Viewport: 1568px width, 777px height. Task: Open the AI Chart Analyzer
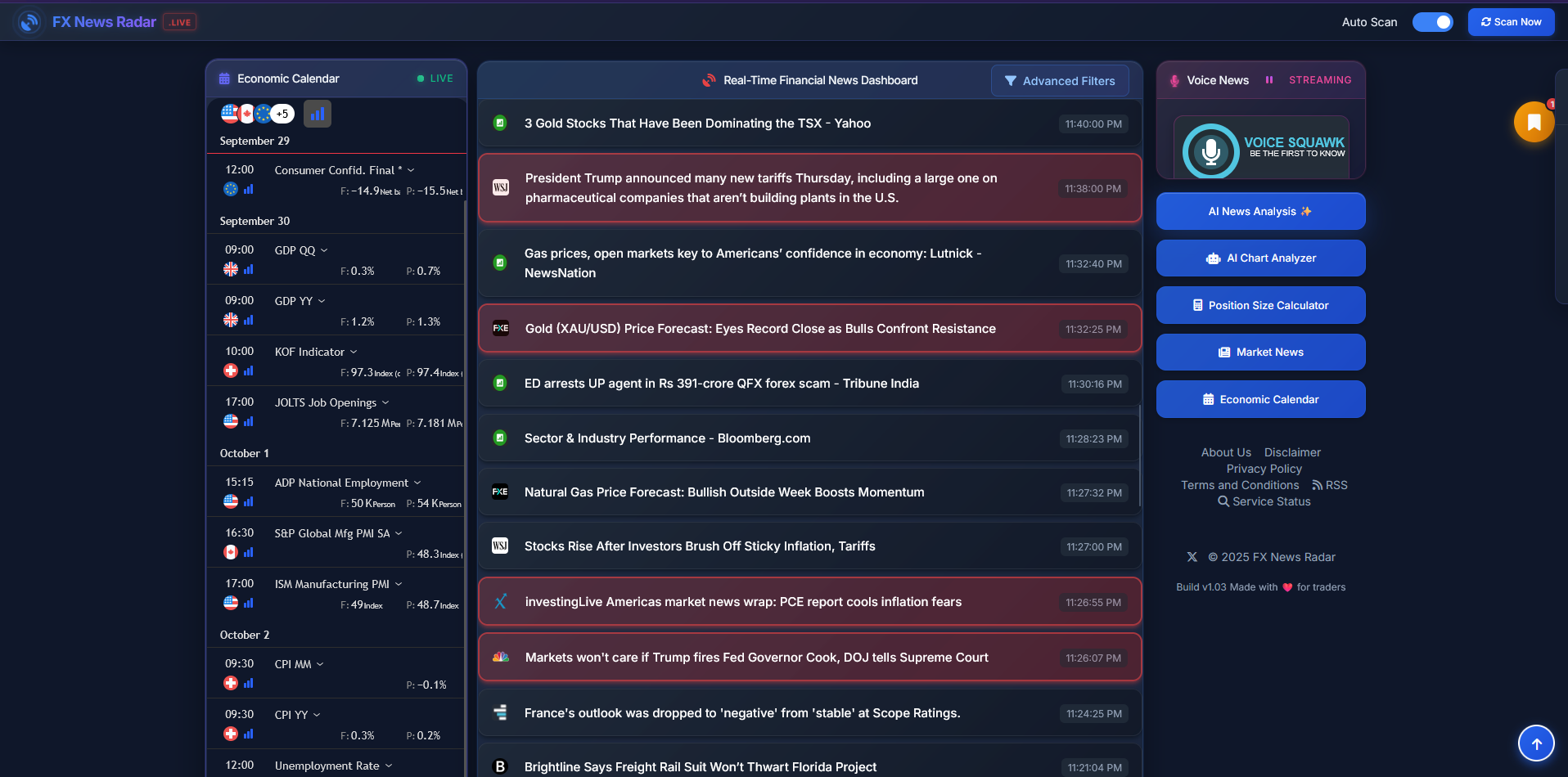tap(1260, 258)
